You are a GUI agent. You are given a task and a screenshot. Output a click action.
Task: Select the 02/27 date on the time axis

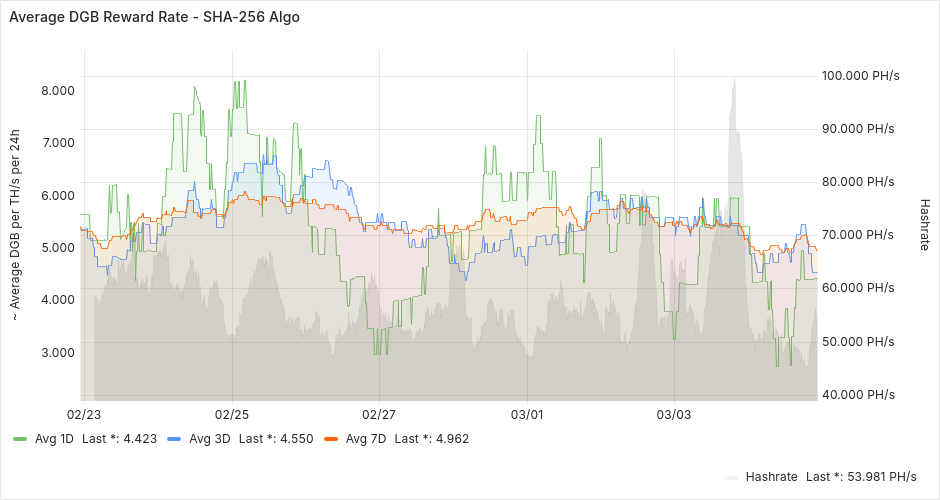click(x=379, y=414)
